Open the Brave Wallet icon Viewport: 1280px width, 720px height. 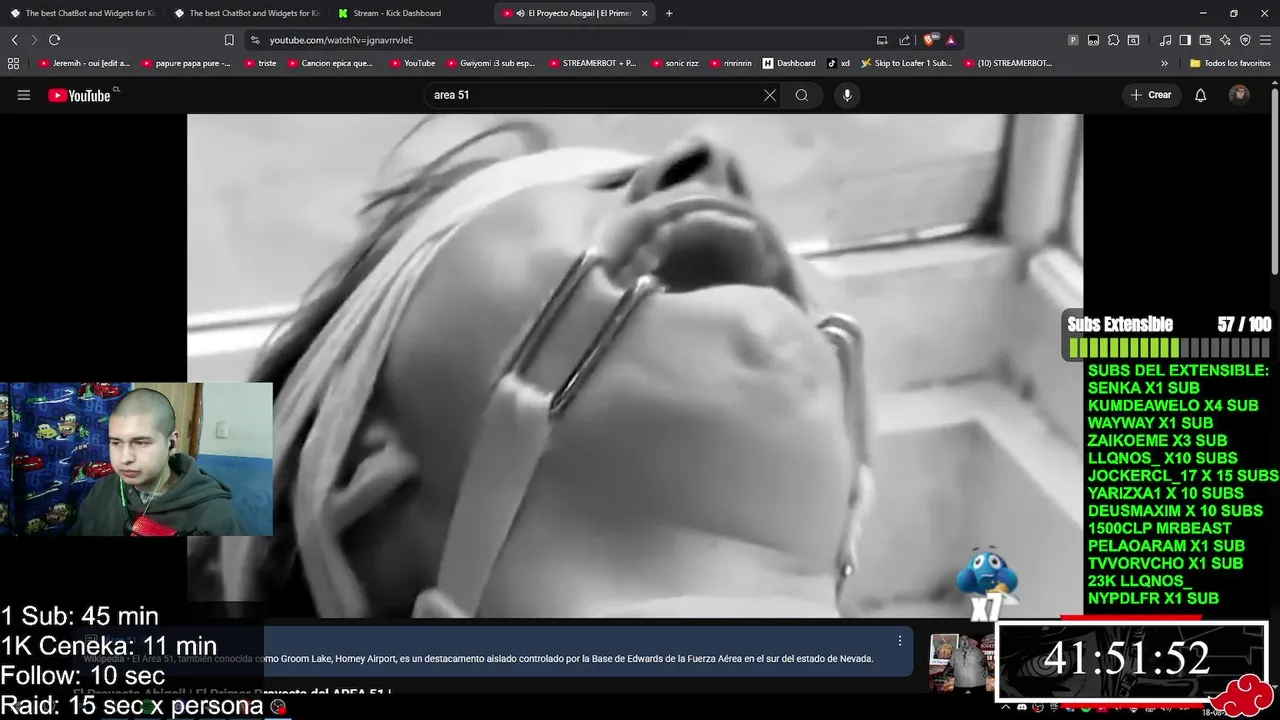(x=1205, y=40)
